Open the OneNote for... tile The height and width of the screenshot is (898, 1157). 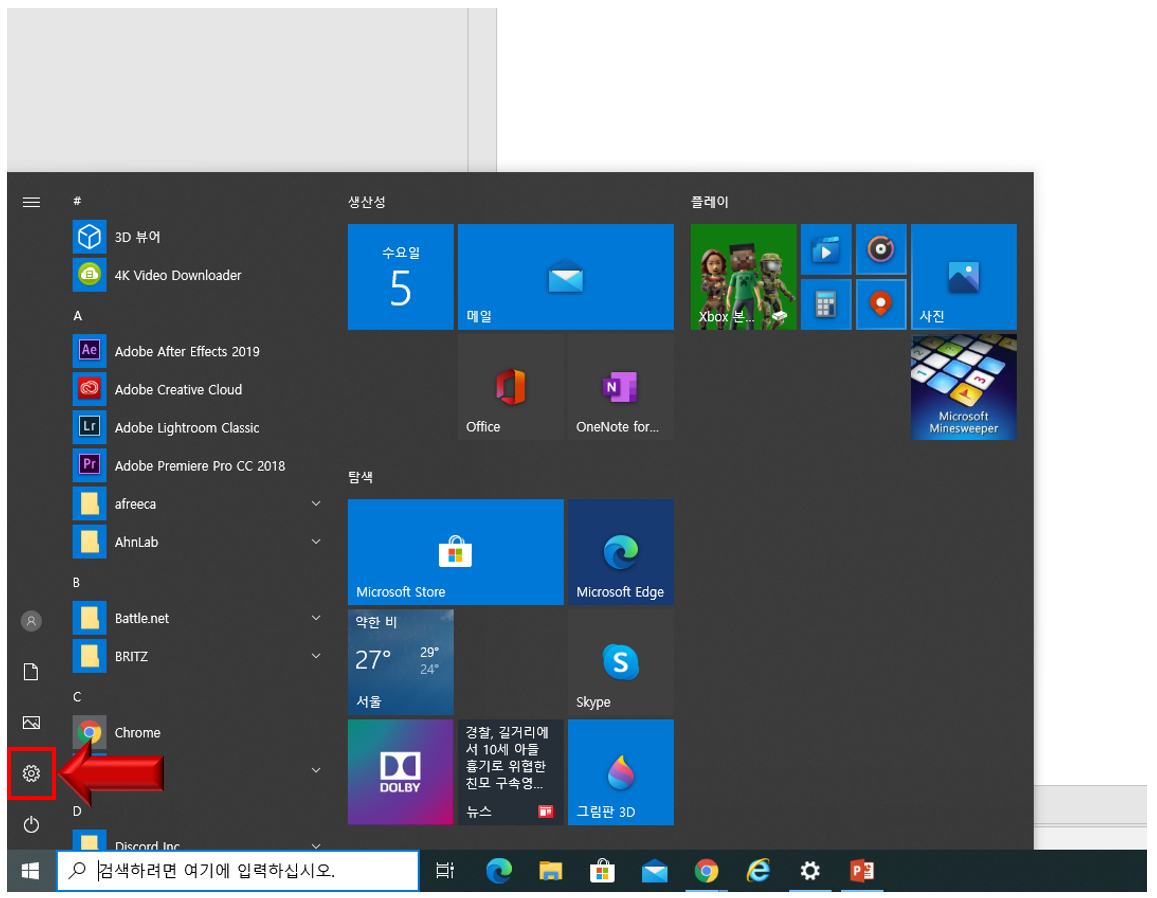click(621, 387)
